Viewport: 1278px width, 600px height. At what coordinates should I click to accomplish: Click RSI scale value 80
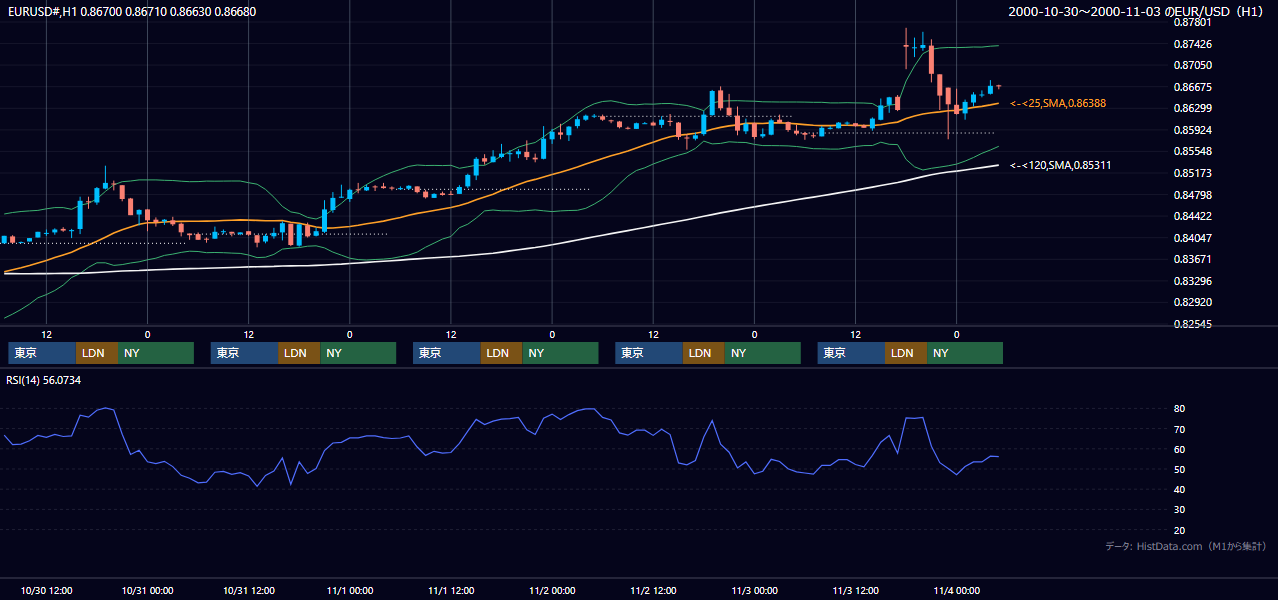click(1180, 409)
